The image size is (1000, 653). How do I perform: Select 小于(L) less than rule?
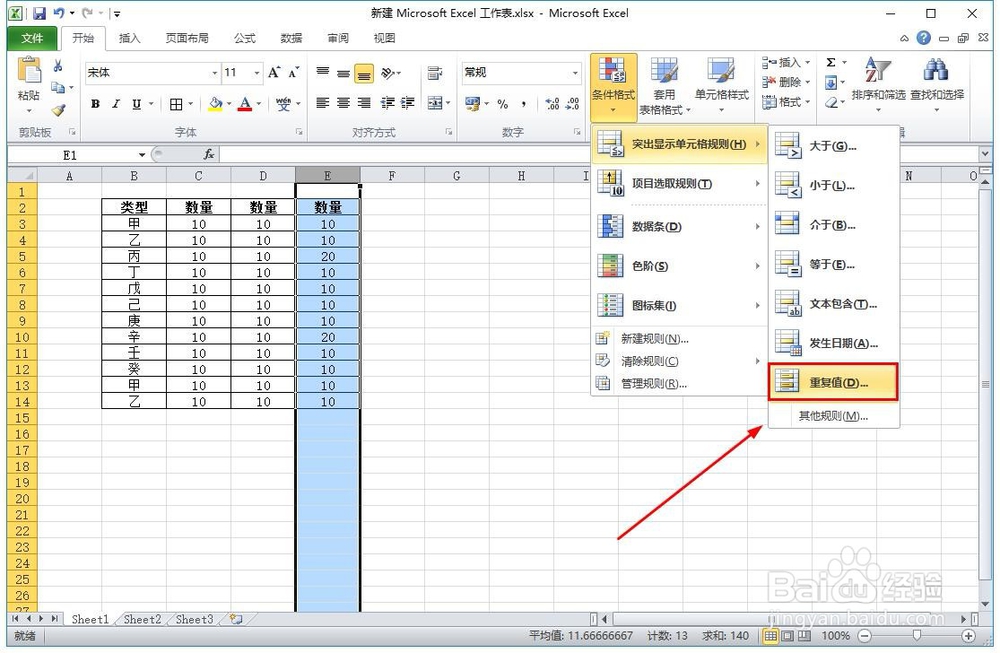tap(834, 186)
